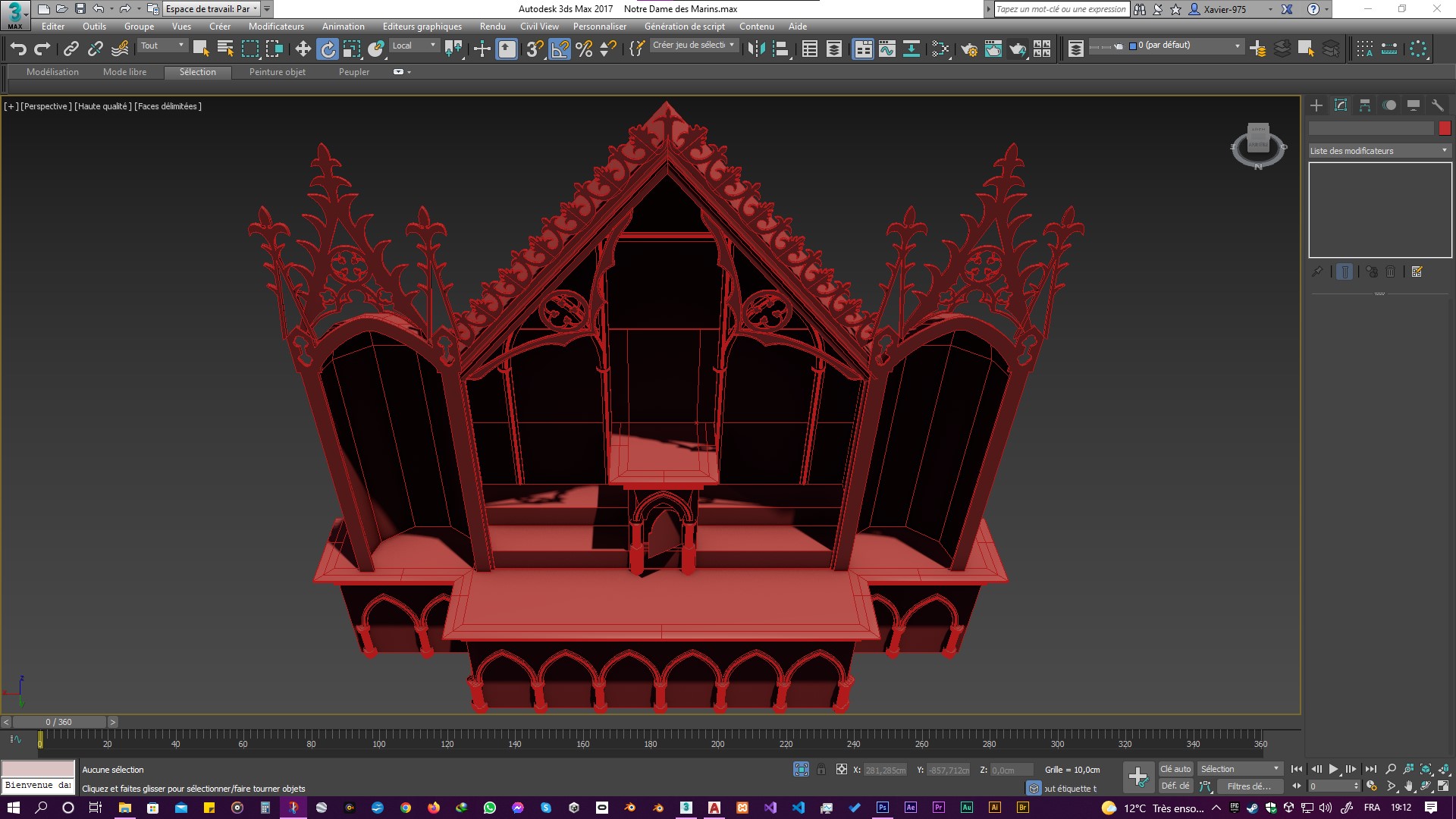Open the Mirror tool
The width and height of the screenshot is (1456, 819).
tap(756, 49)
